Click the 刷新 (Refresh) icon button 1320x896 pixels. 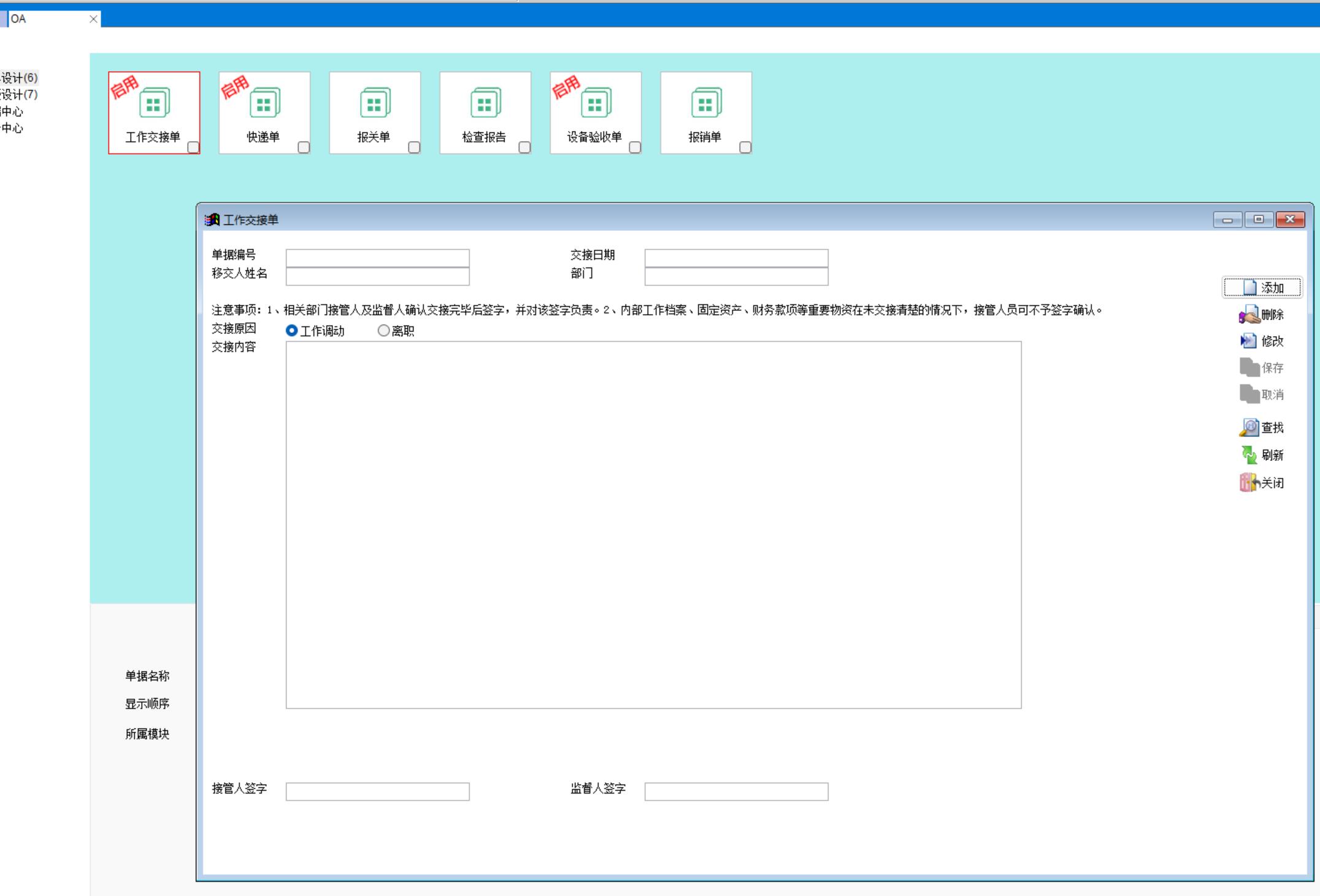pyautogui.click(x=1249, y=455)
